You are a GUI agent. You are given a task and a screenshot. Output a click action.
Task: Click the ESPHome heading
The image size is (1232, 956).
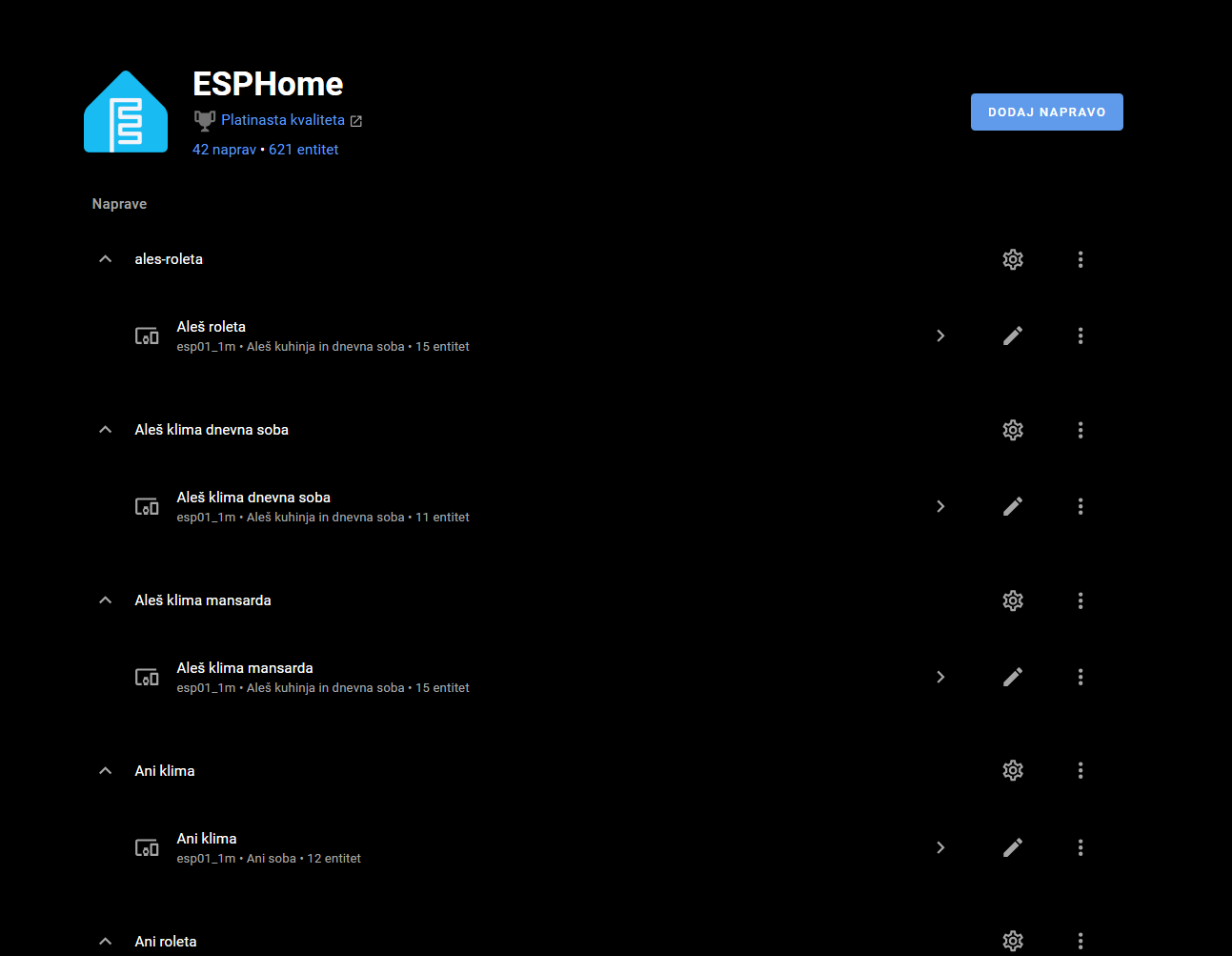tap(268, 84)
